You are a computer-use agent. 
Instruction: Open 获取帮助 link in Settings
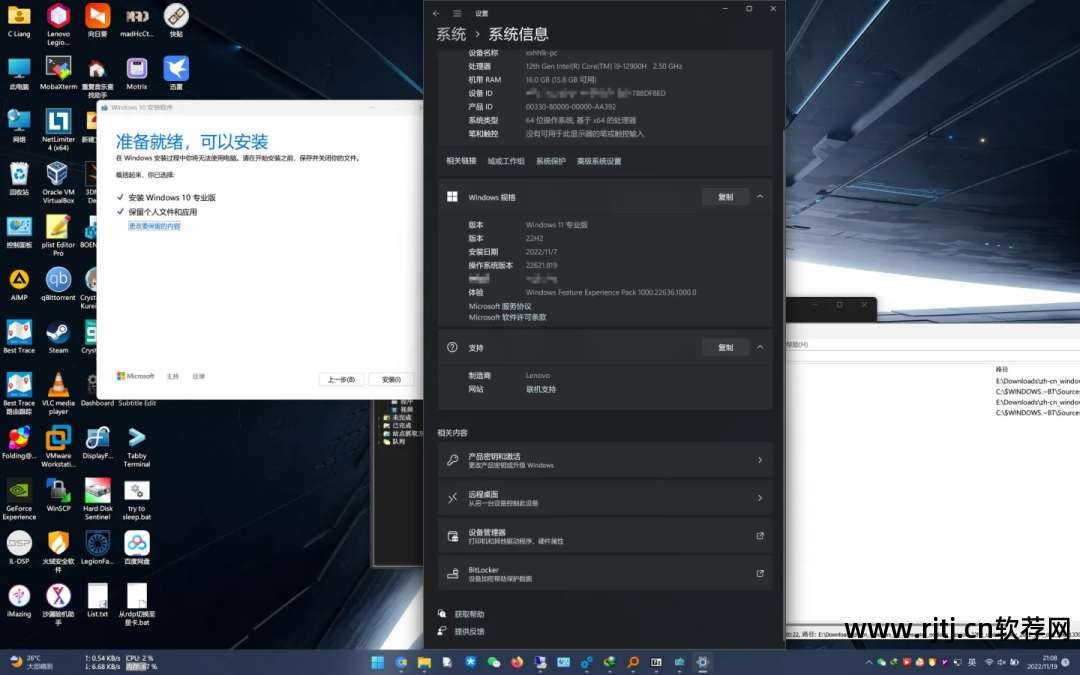[x=469, y=614]
